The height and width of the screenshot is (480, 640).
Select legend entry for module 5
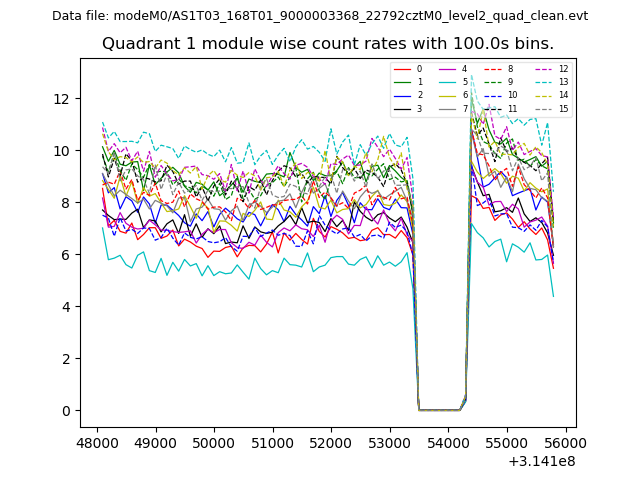464,82
